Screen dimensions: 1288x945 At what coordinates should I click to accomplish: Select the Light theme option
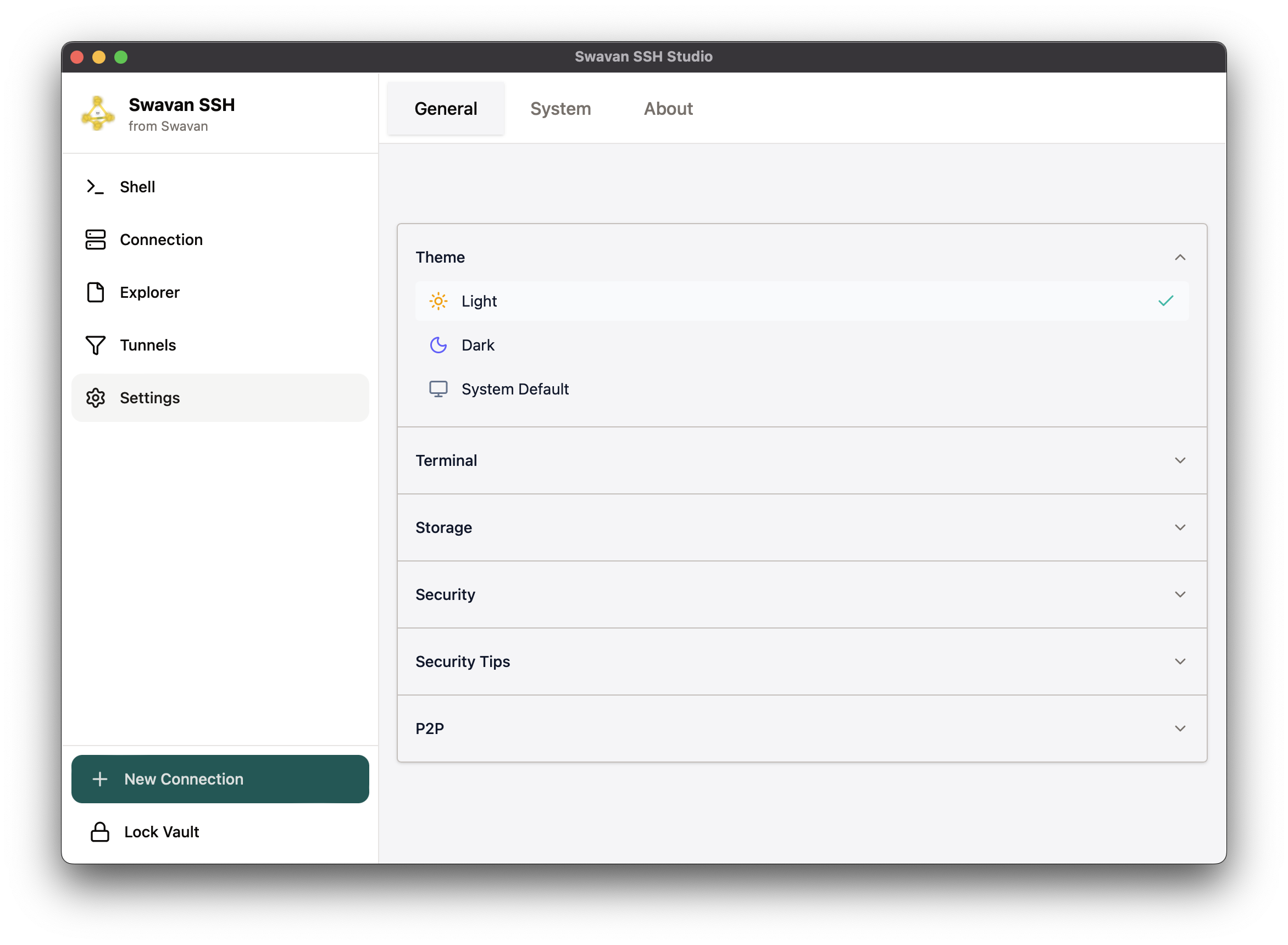pos(479,301)
